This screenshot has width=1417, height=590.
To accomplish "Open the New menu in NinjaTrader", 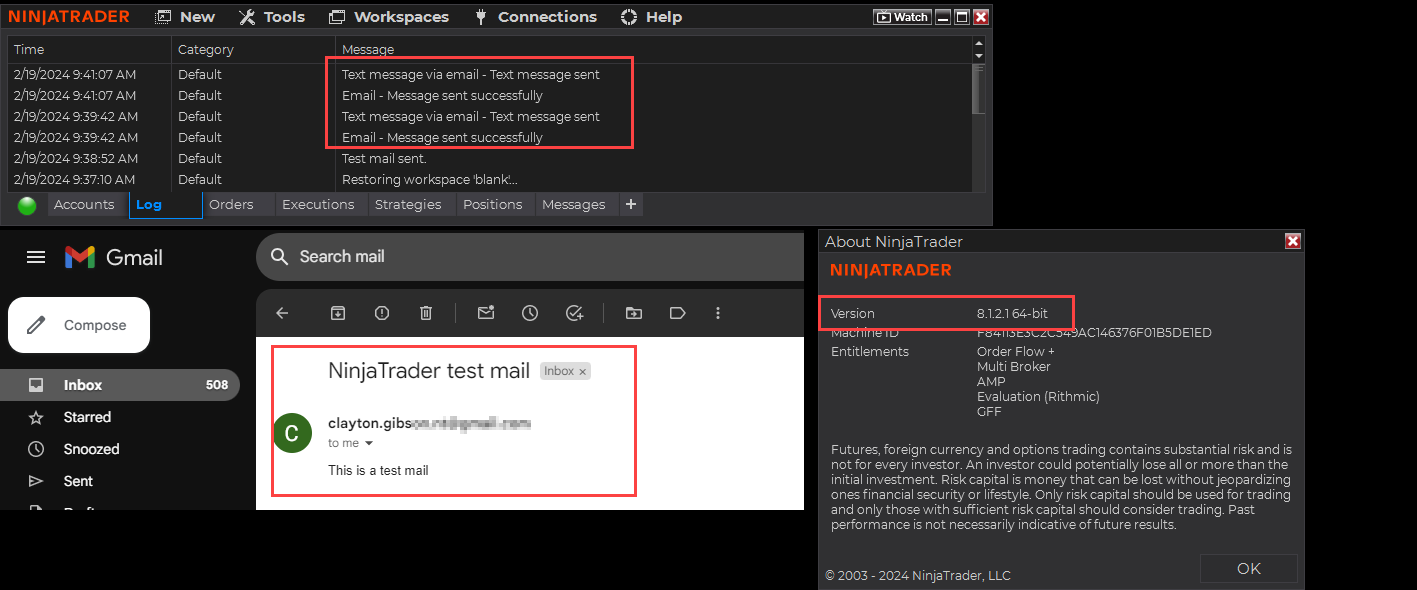I will (185, 17).
